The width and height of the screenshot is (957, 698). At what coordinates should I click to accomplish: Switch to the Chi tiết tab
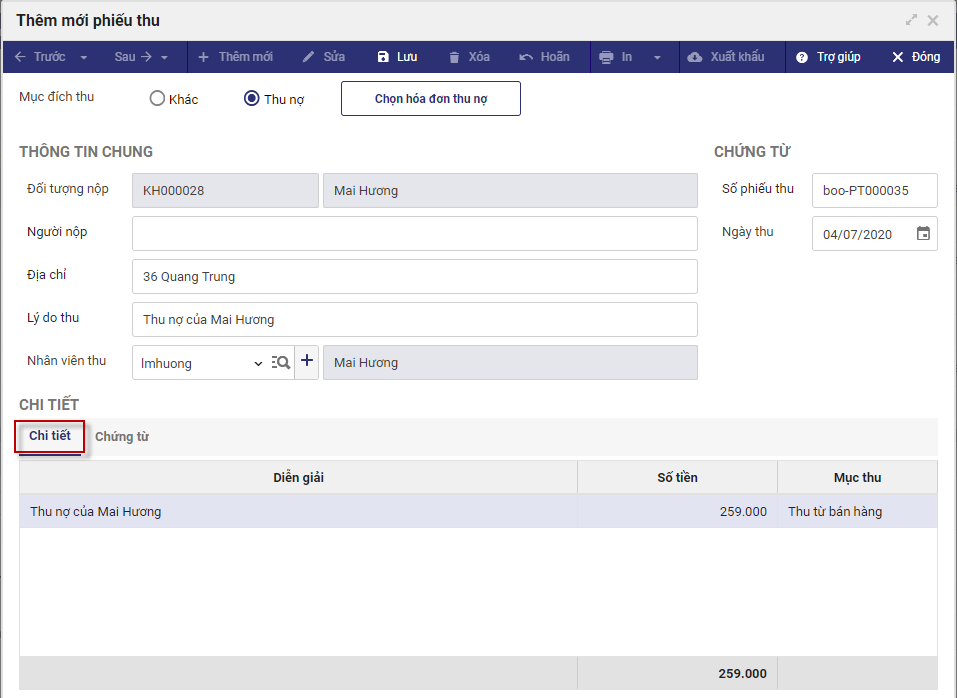point(50,436)
